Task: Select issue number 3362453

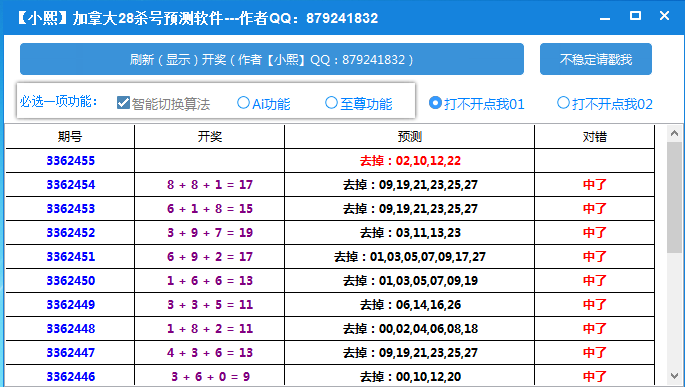Action: (71, 209)
